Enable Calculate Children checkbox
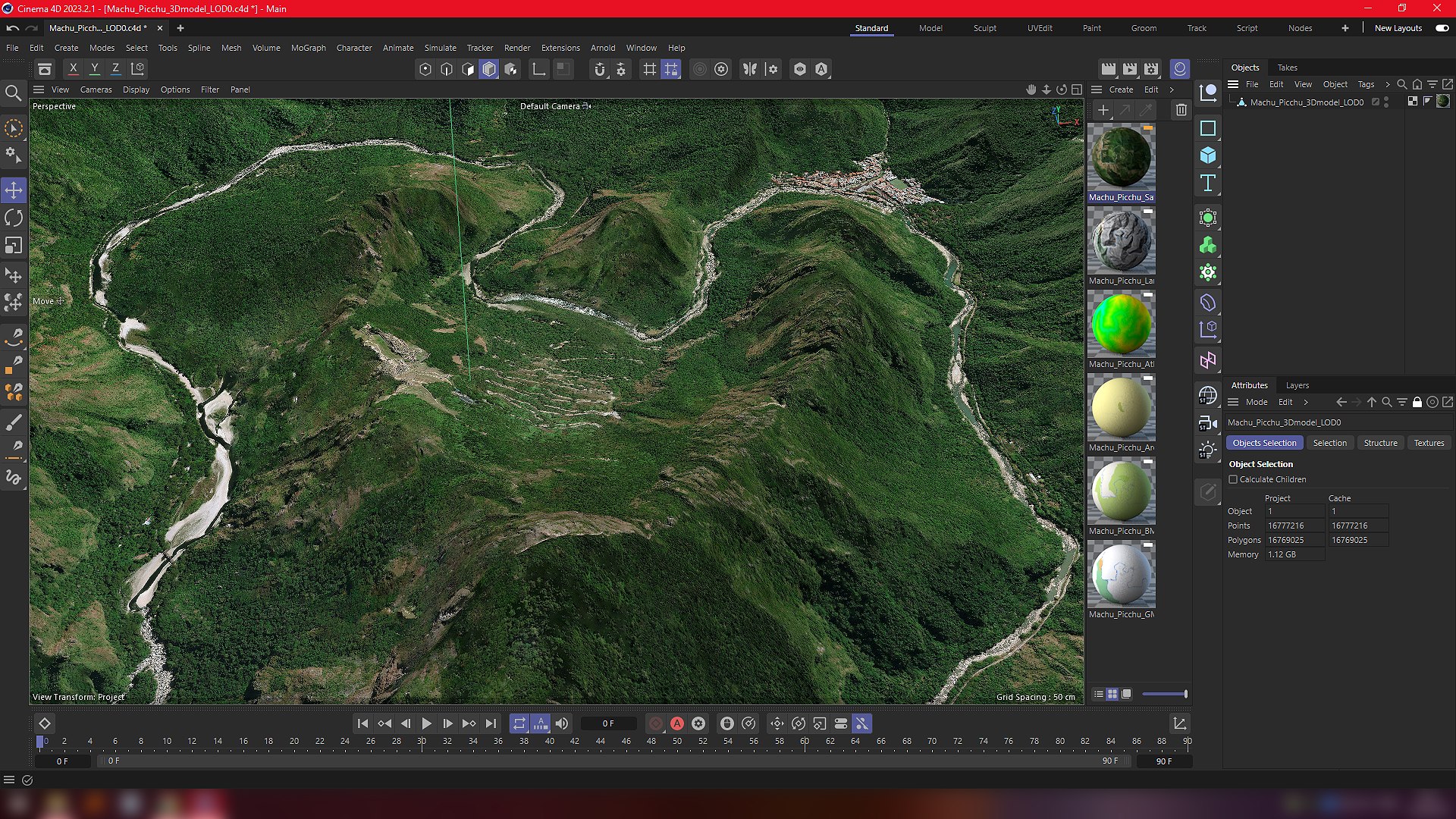Image resolution: width=1456 pixels, height=819 pixels. [1233, 479]
